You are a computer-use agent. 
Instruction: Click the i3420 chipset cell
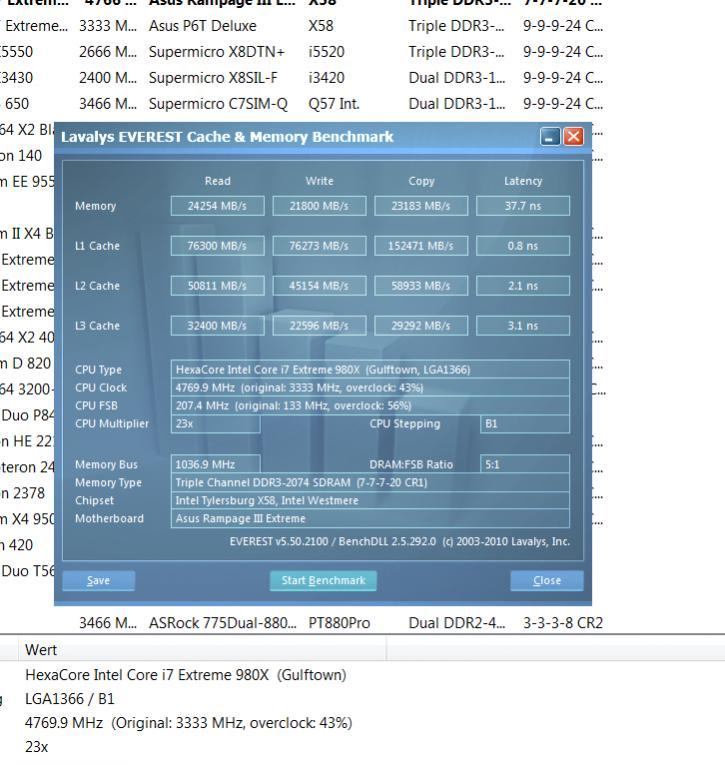pyautogui.click(x=326, y=78)
